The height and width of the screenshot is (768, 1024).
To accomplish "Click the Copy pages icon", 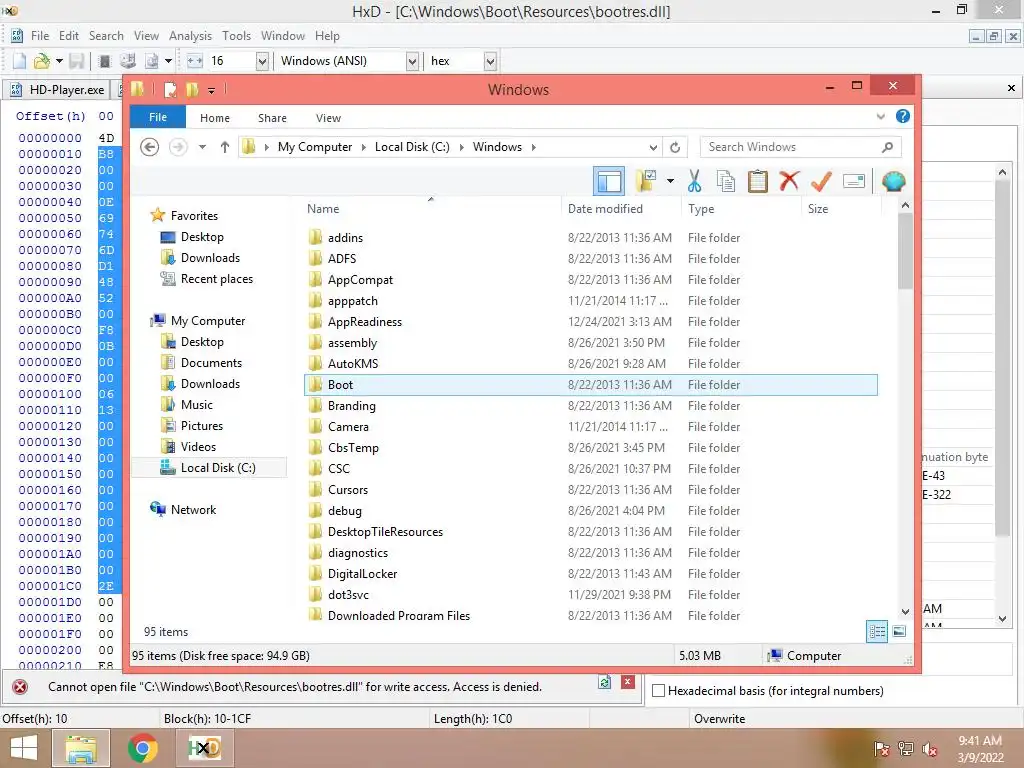I will coord(726,181).
